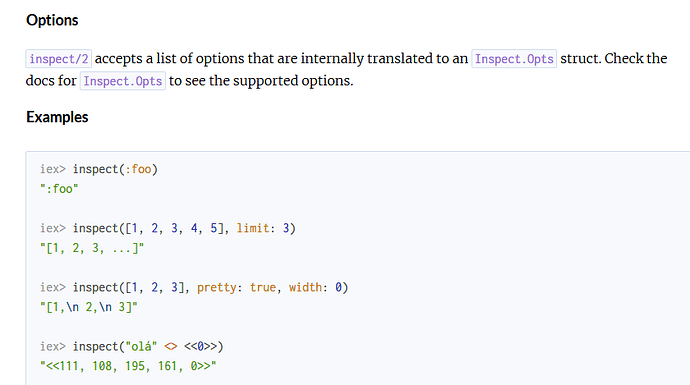The width and height of the screenshot is (690, 385).
Task: Click the pretty: true inspect code line
Action: 194,287
